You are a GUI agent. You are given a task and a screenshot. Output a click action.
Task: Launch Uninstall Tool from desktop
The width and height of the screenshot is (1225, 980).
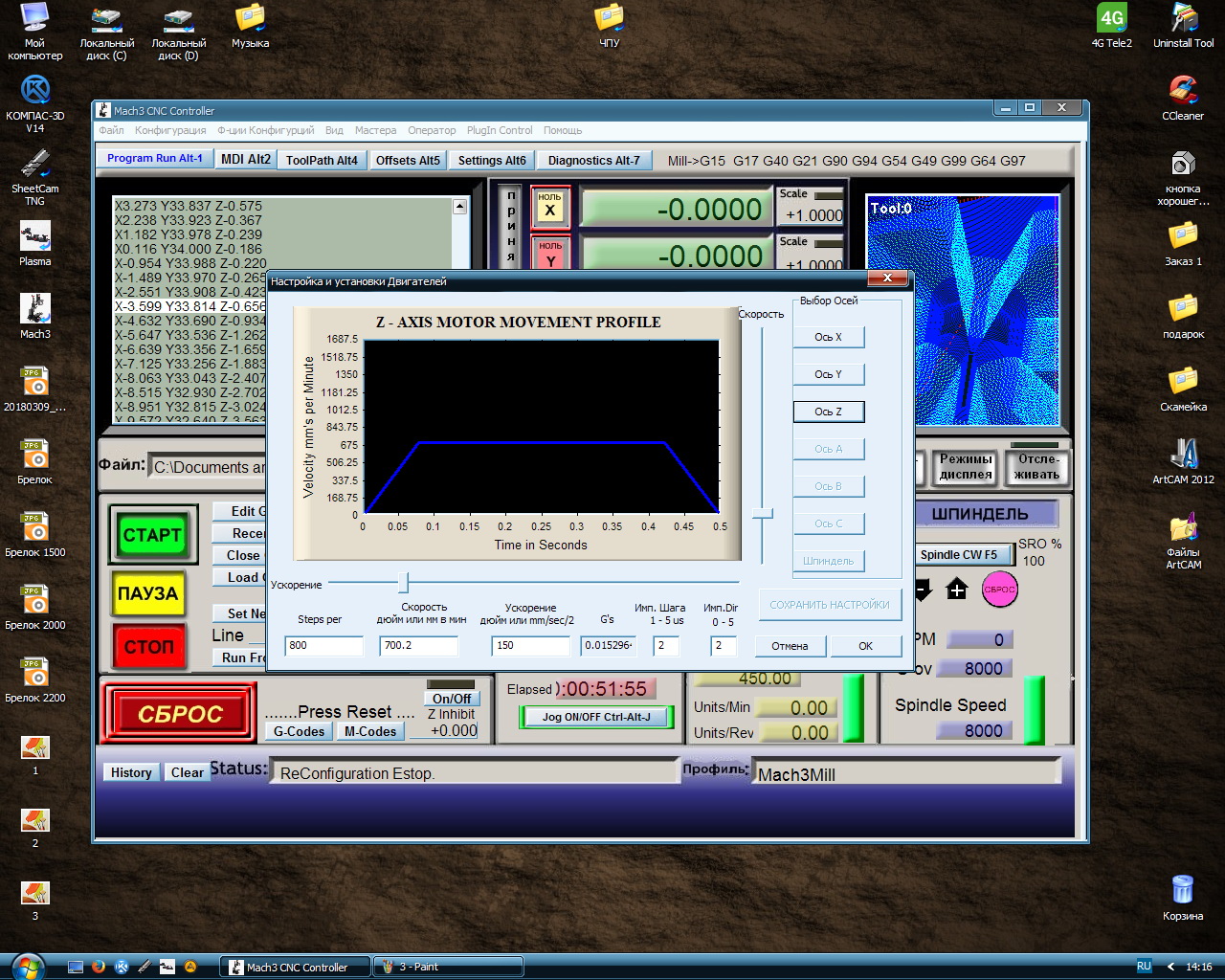click(x=1184, y=25)
